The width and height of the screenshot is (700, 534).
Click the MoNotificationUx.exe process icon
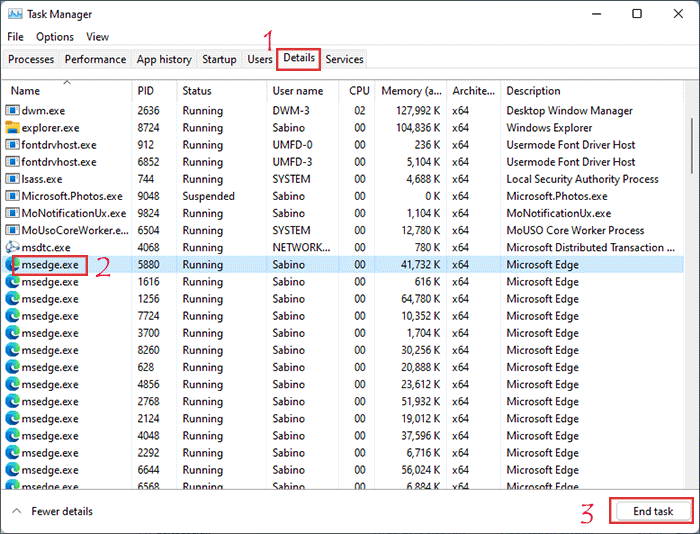point(12,213)
